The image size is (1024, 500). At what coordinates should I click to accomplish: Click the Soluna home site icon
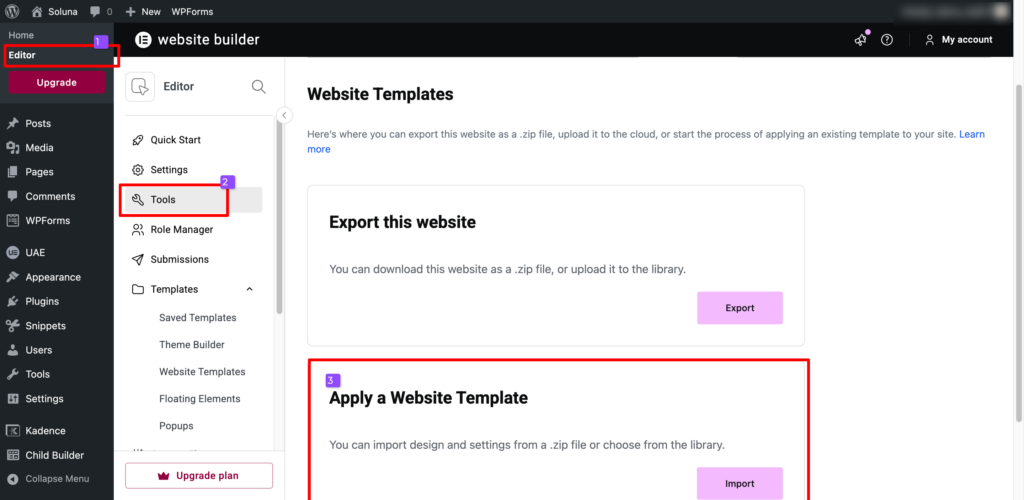(37, 11)
